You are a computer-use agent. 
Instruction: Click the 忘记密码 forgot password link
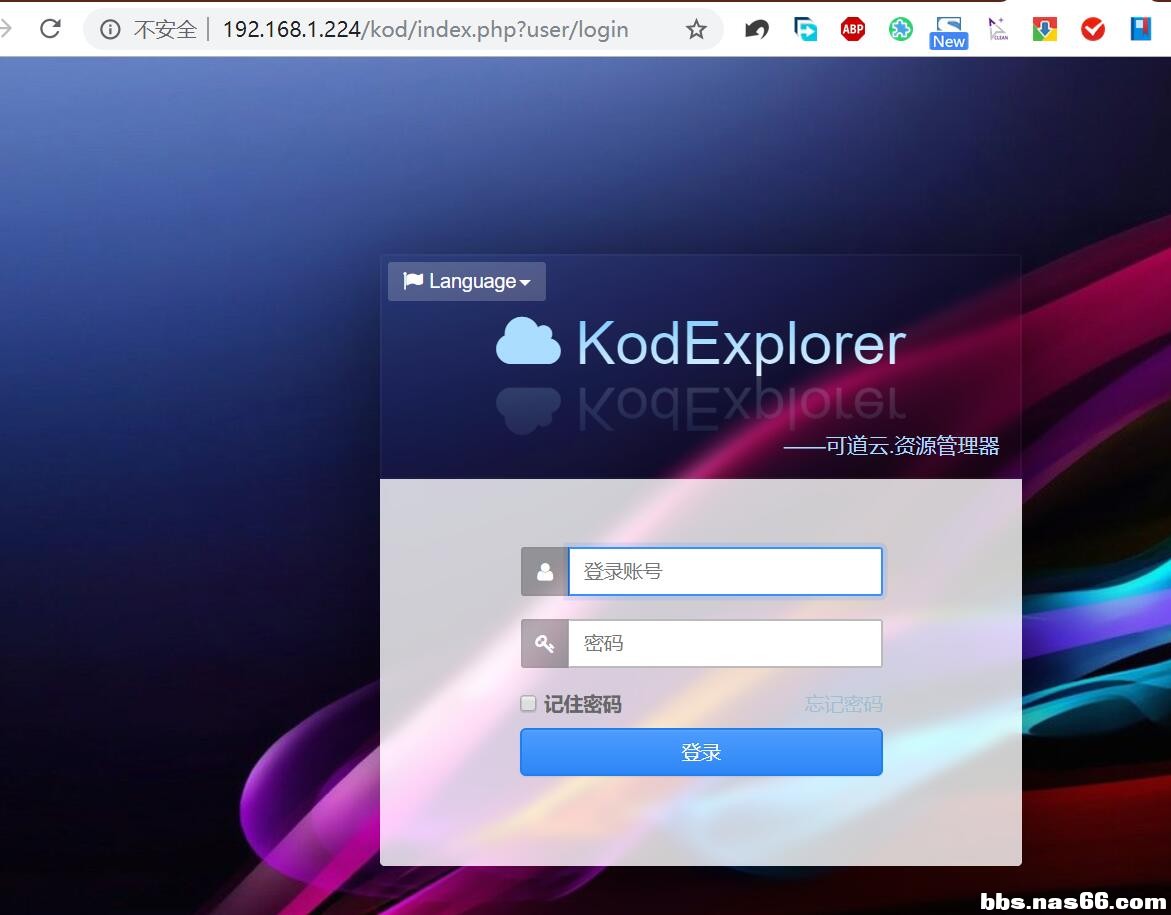click(x=843, y=704)
